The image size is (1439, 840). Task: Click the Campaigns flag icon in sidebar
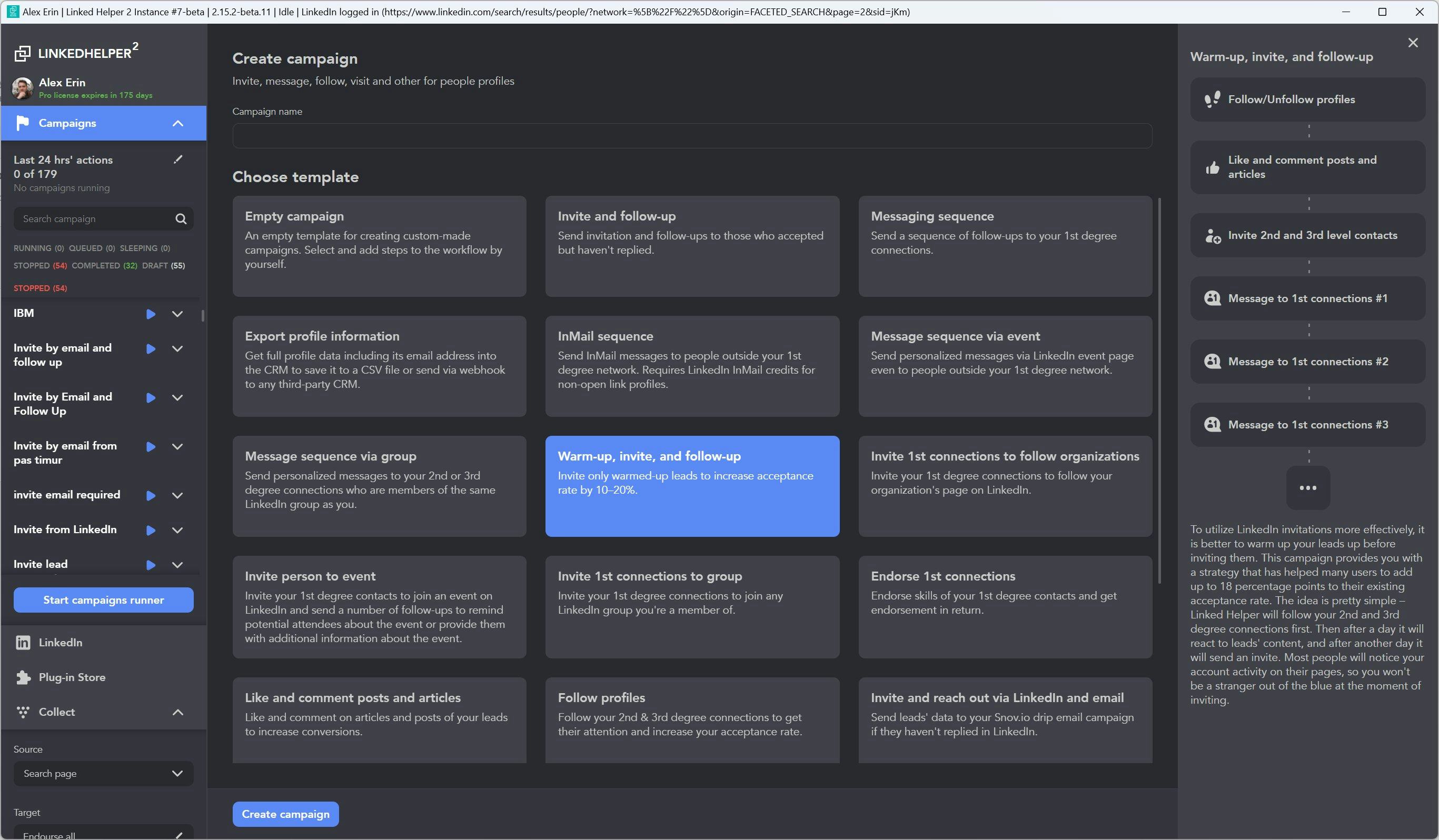(22, 123)
